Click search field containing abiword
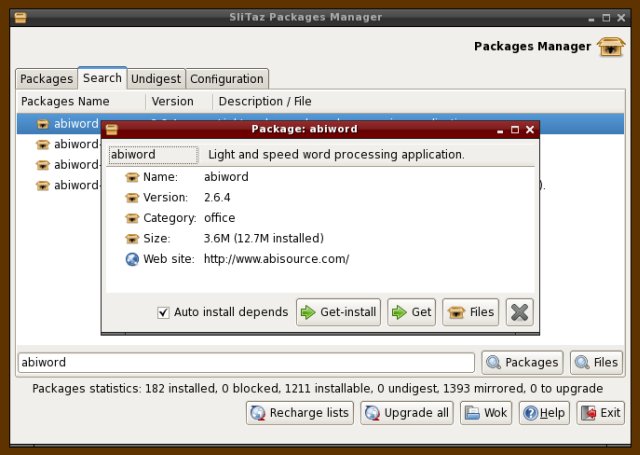The image size is (640, 455). pyautogui.click(x=246, y=362)
